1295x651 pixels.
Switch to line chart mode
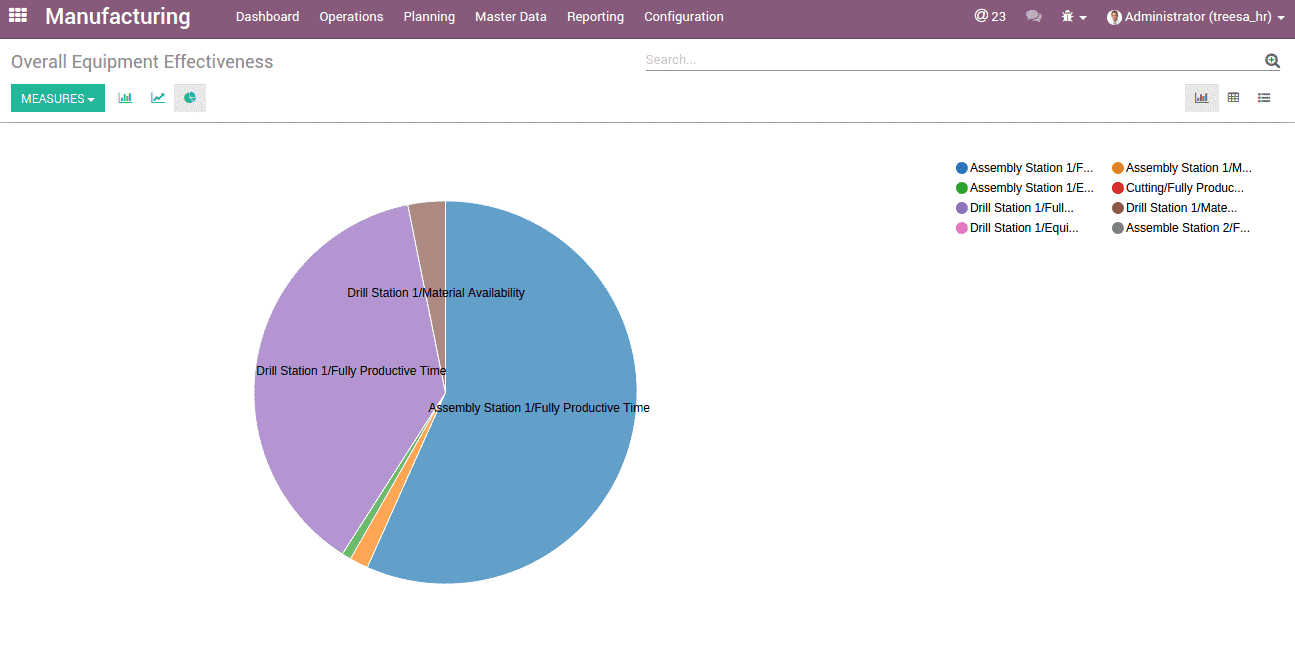(x=158, y=98)
